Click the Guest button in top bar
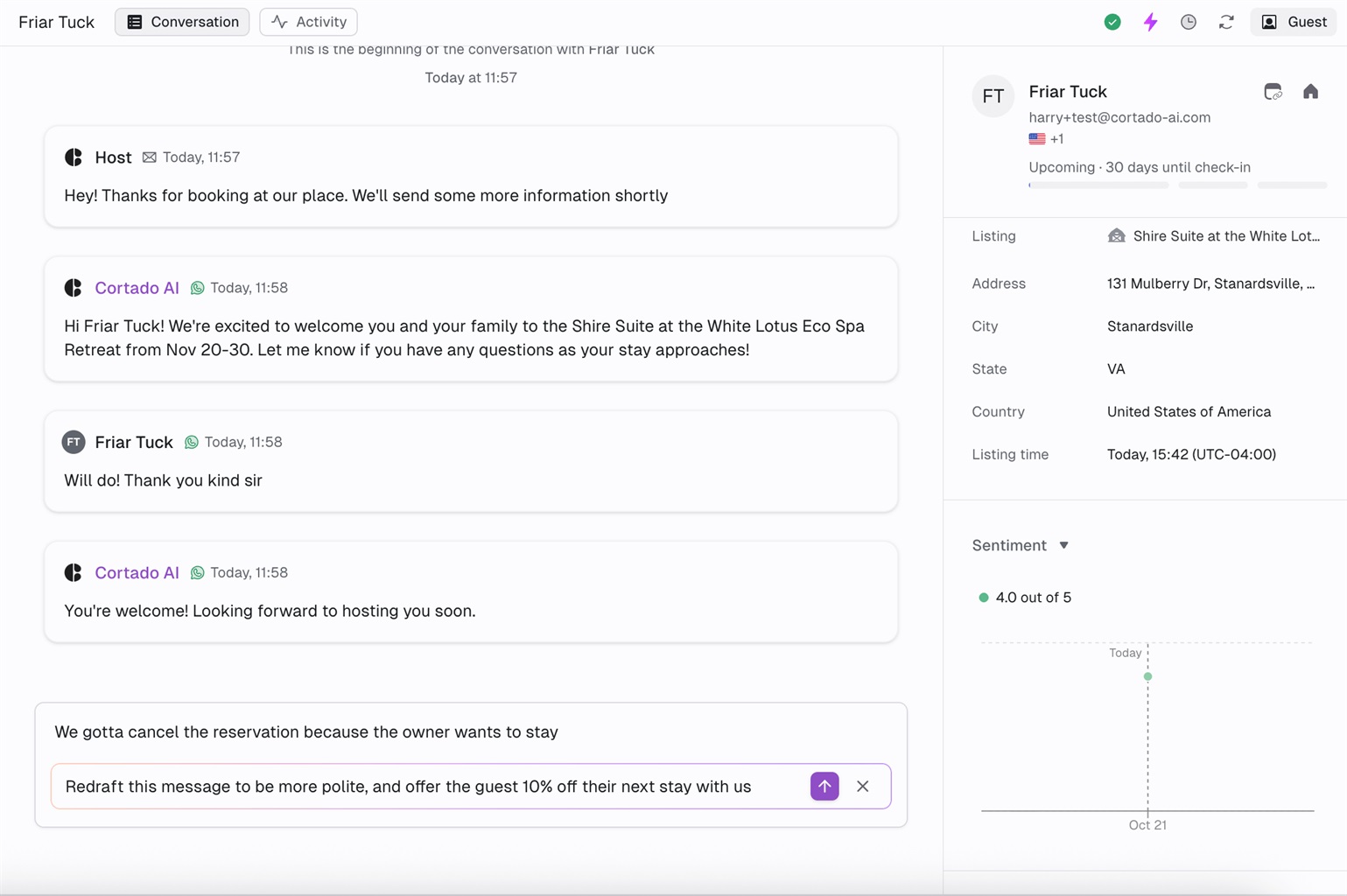This screenshot has height=896, width=1347. [x=1294, y=22]
